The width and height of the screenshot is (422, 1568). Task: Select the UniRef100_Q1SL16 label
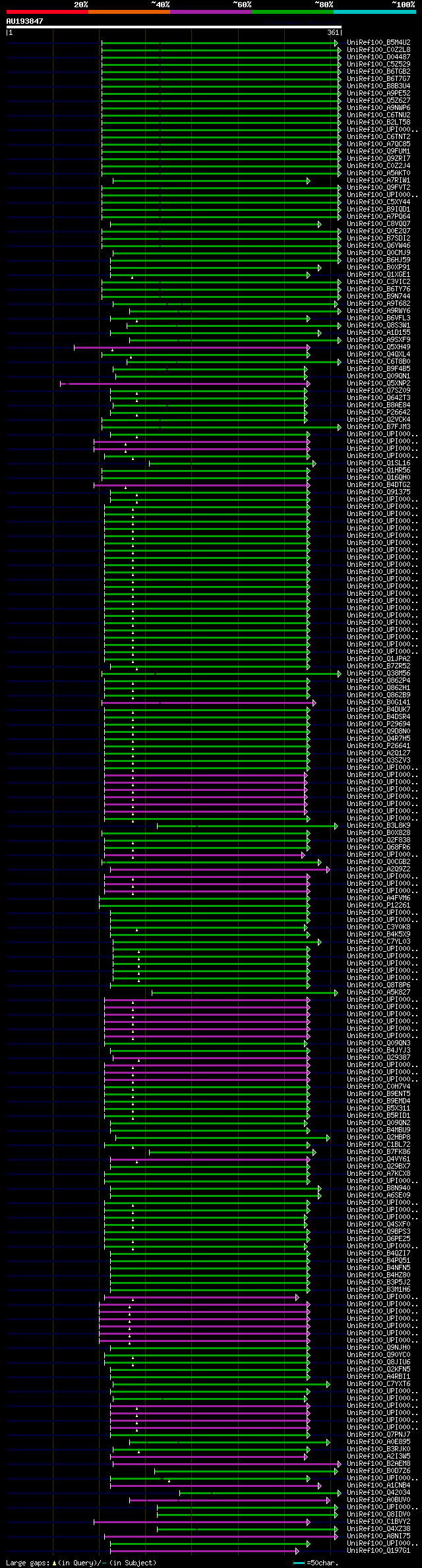pyautogui.click(x=378, y=463)
